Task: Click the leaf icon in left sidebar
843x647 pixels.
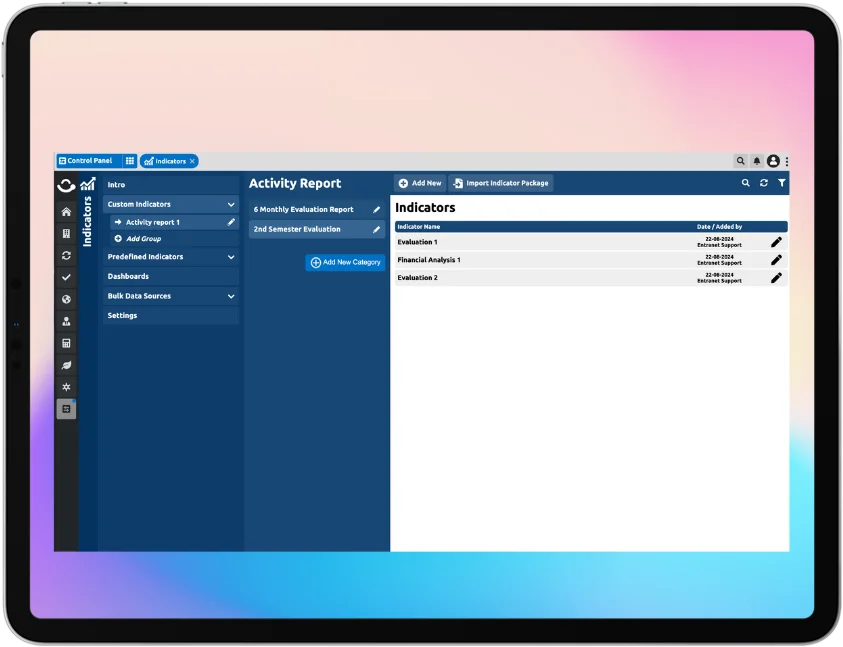Action: (66, 365)
